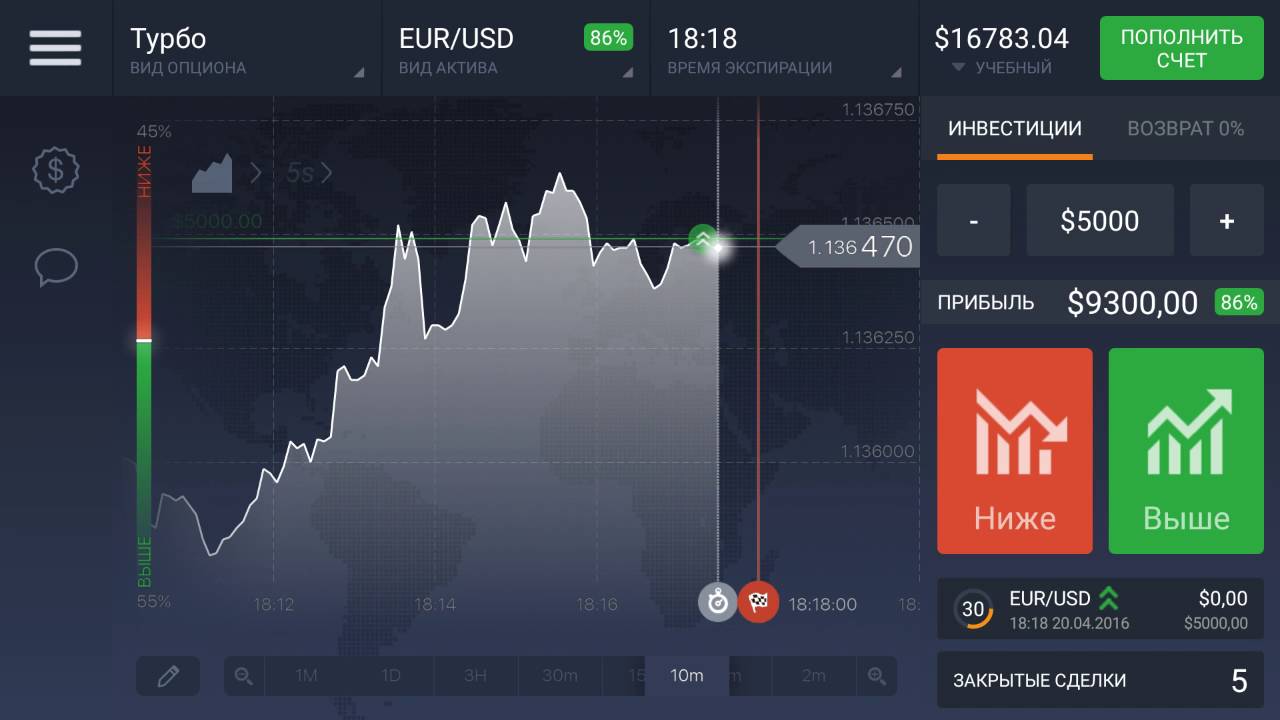Click the traders sentiment bar divider

(x=144, y=341)
